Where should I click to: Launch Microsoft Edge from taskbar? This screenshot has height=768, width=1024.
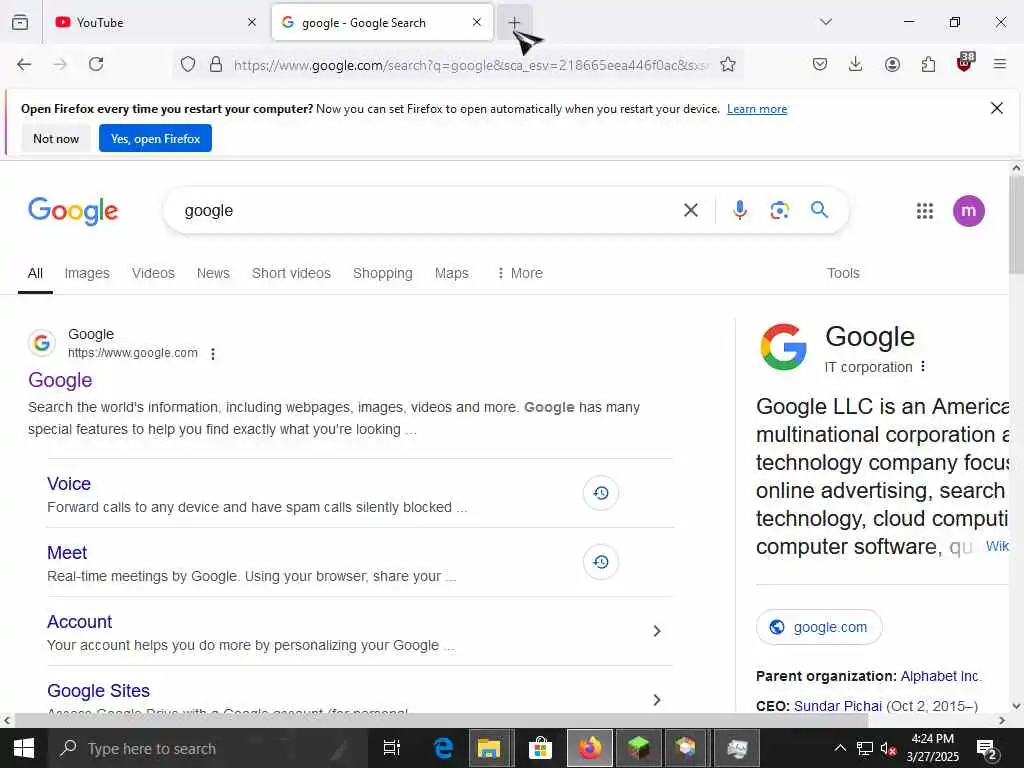pos(443,748)
